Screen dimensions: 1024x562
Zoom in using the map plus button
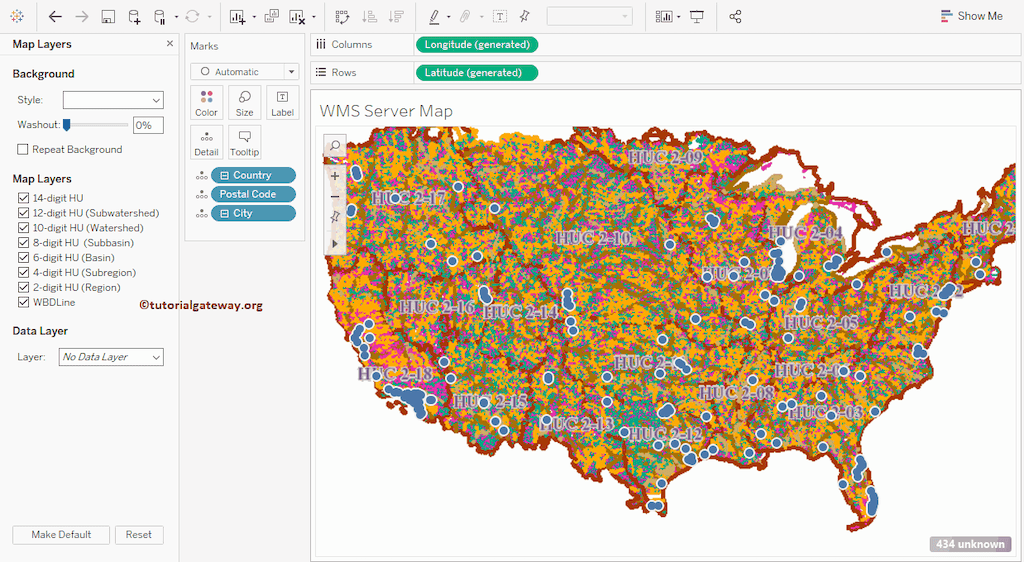pyautogui.click(x=335, y=176)
